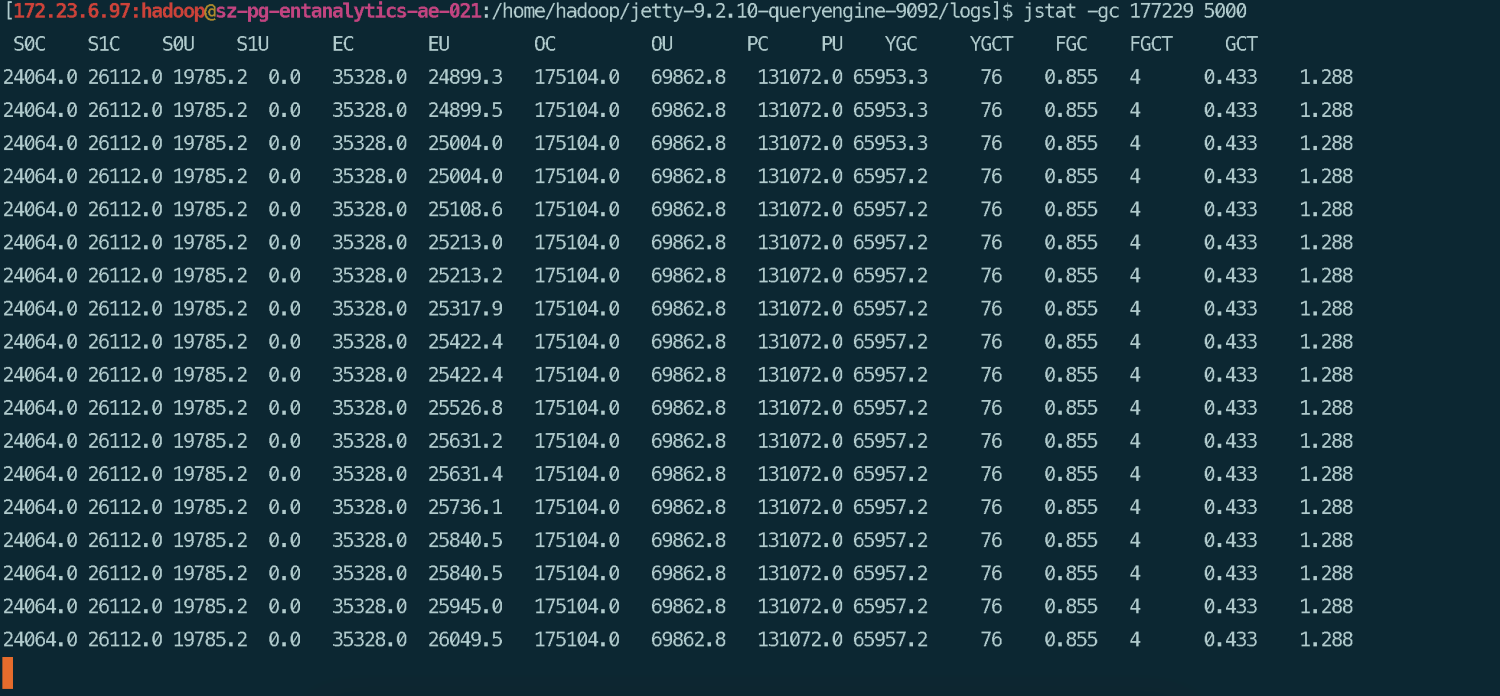
Task: Click the EU value 25526.8
Action: [x=465, y=408]
